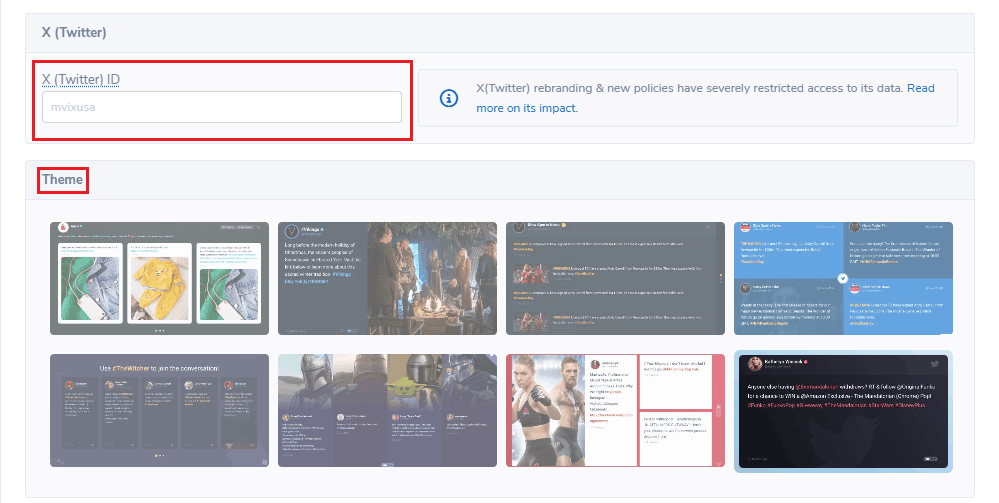The height and width of the screenshot is (503, 999).
Task: Select the blue four-tile grid theme
Action: 844,278
